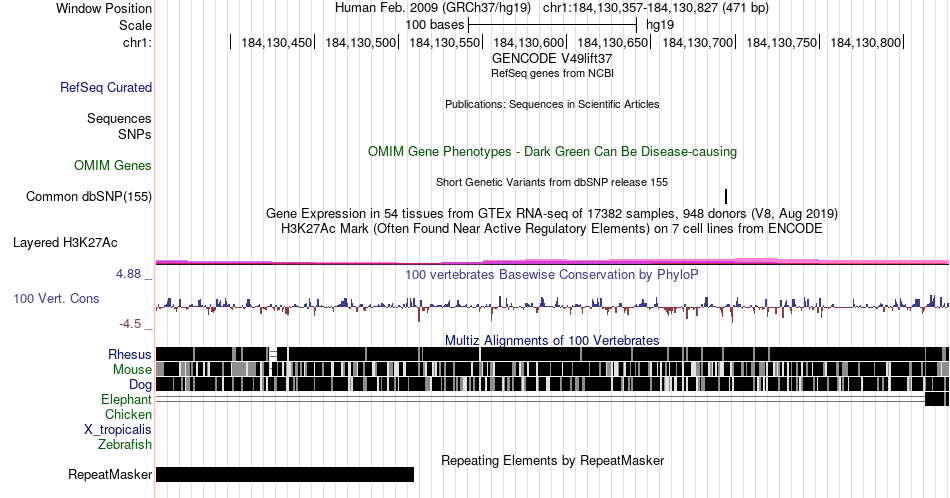Click the chr1:184,130,357-184,130,827 position text

(x=656, y=8)
